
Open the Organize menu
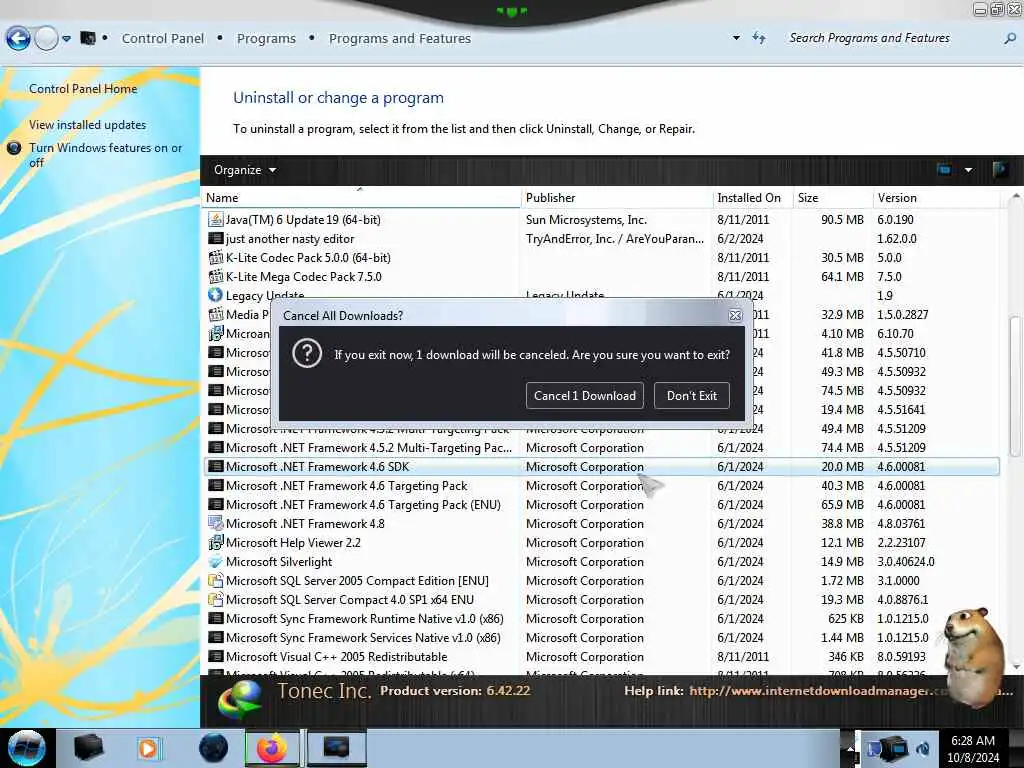[245, 170]
